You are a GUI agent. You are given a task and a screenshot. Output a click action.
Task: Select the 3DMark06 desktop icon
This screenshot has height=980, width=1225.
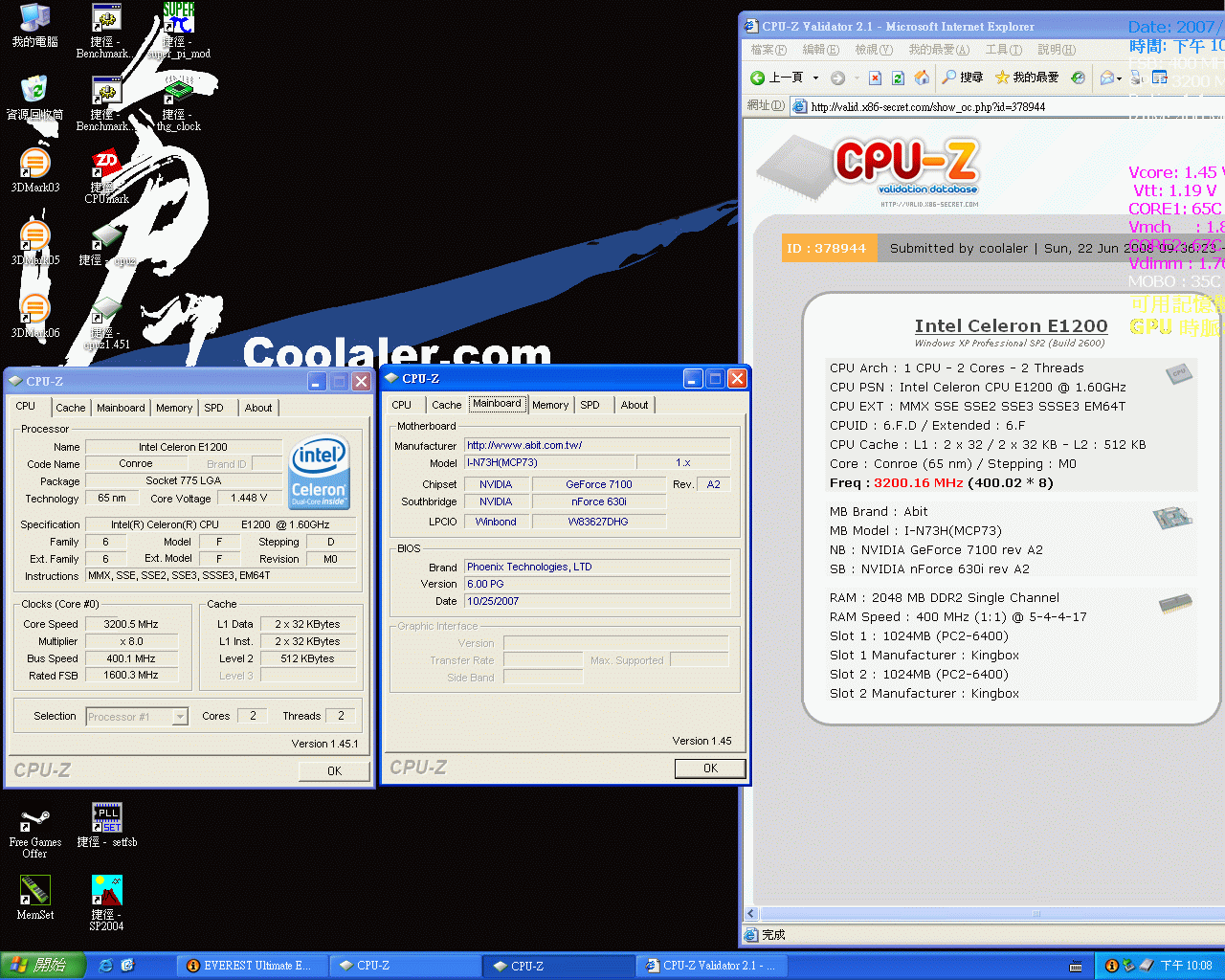35,316
